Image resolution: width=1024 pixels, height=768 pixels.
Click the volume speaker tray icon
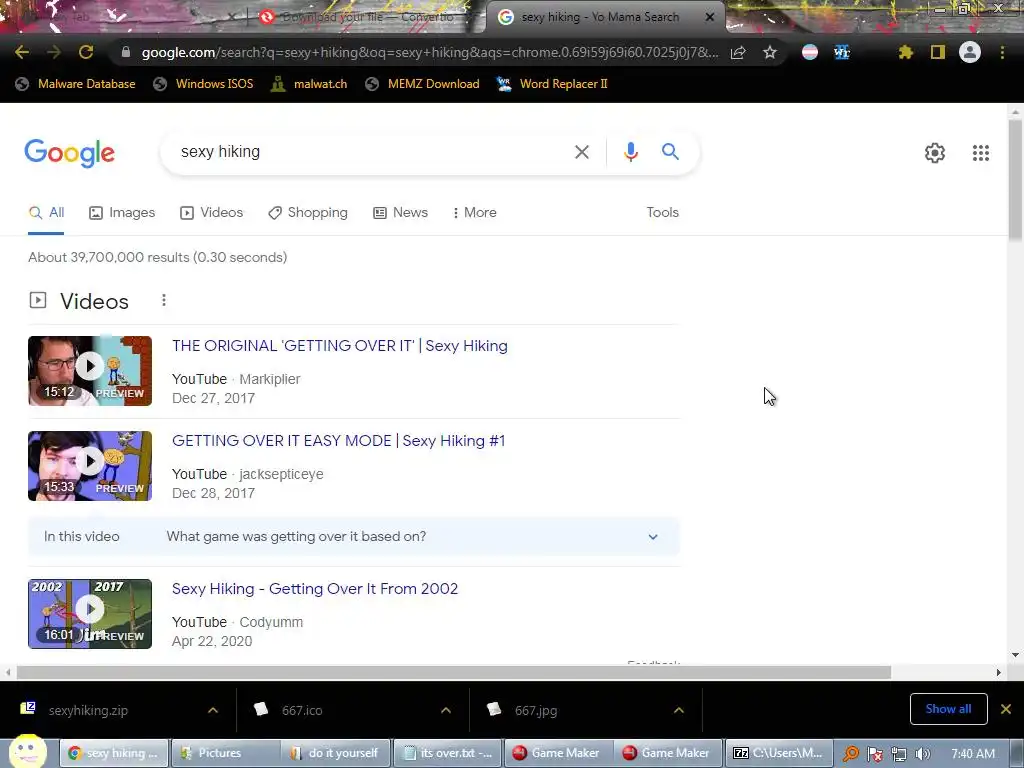point(923,754)
